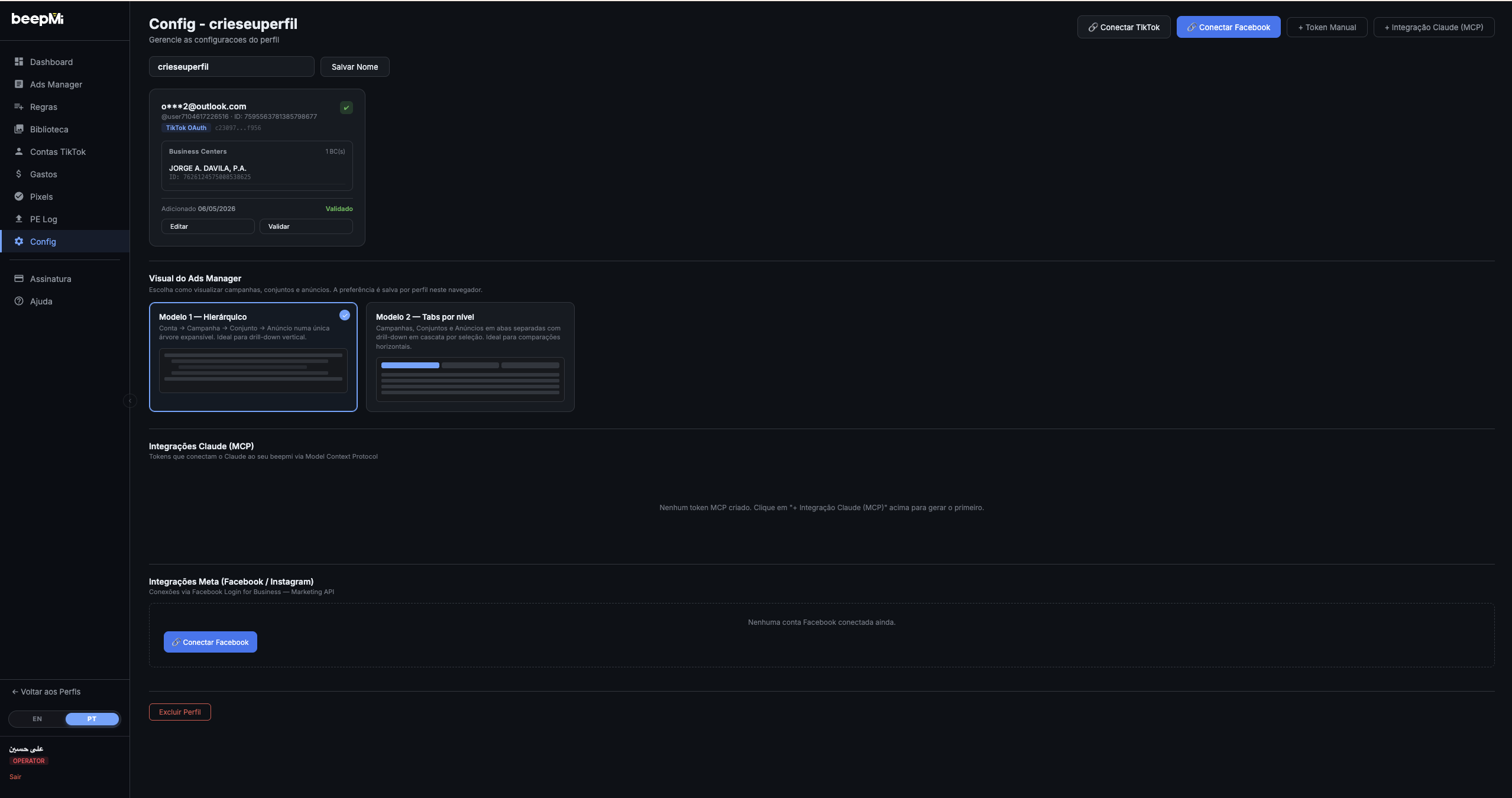Open PE Log menu item
Image resolution: width=1512 pixels, height=798 pixels.
[65, 219]
